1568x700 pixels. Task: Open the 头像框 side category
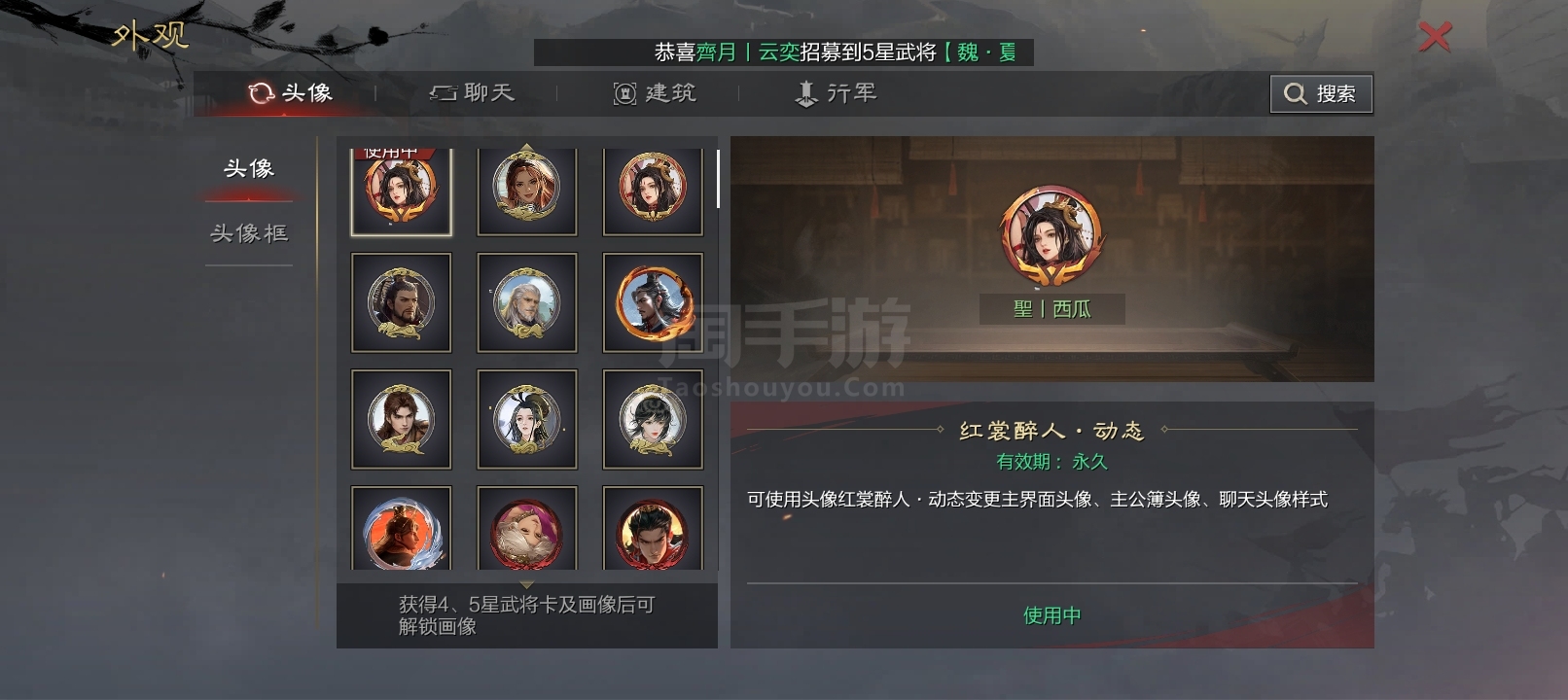pyautogui.click(x=249, y=233)
